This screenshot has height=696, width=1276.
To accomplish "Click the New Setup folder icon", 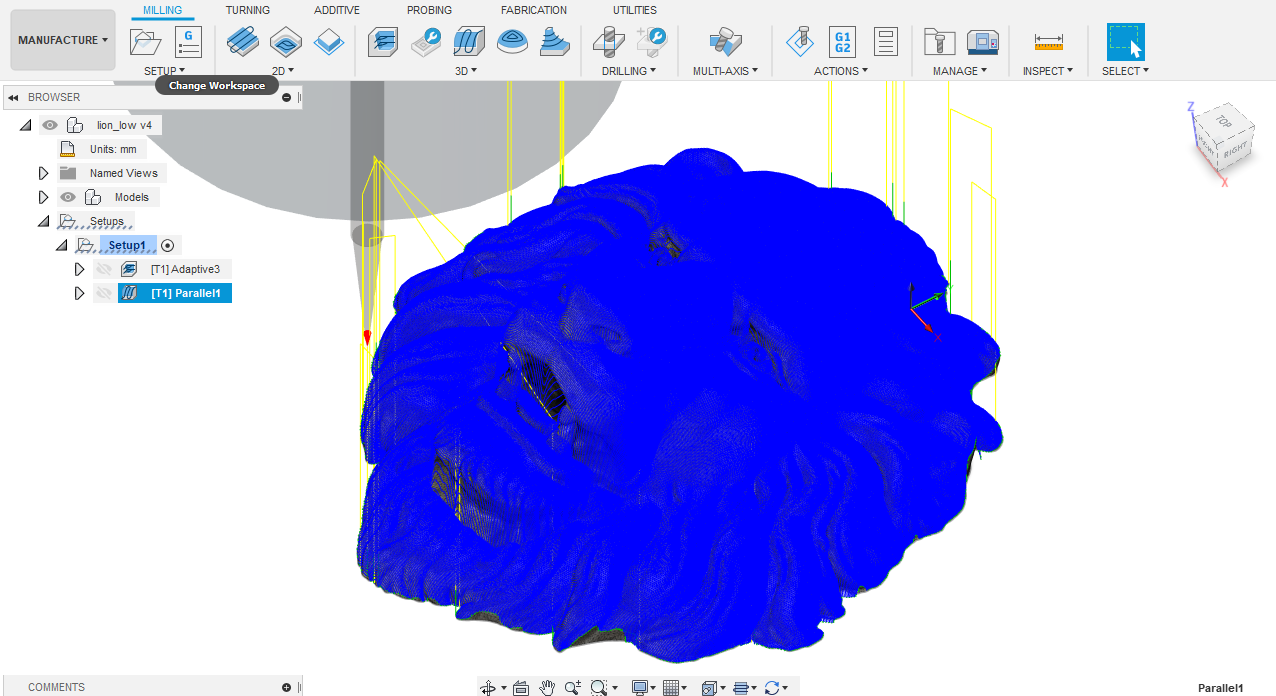I will point(146,42).
